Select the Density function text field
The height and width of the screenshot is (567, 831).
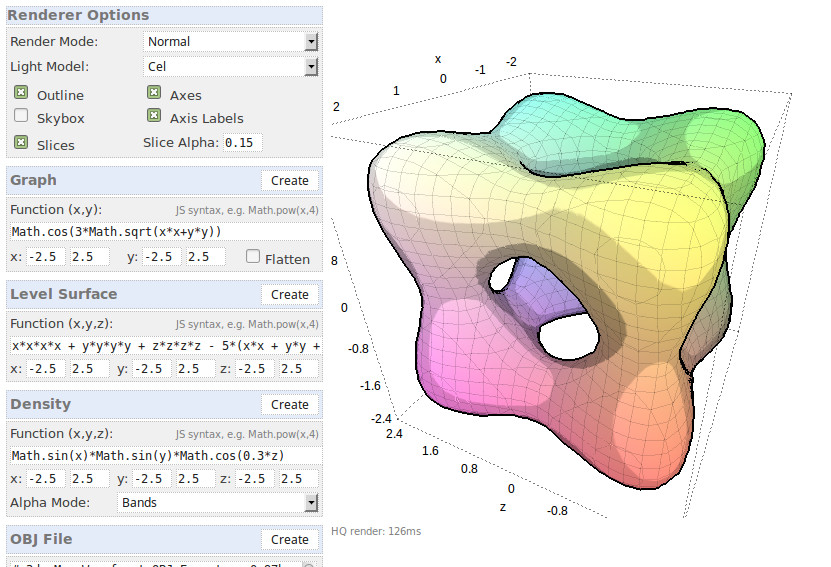click(x=165, y=456)
